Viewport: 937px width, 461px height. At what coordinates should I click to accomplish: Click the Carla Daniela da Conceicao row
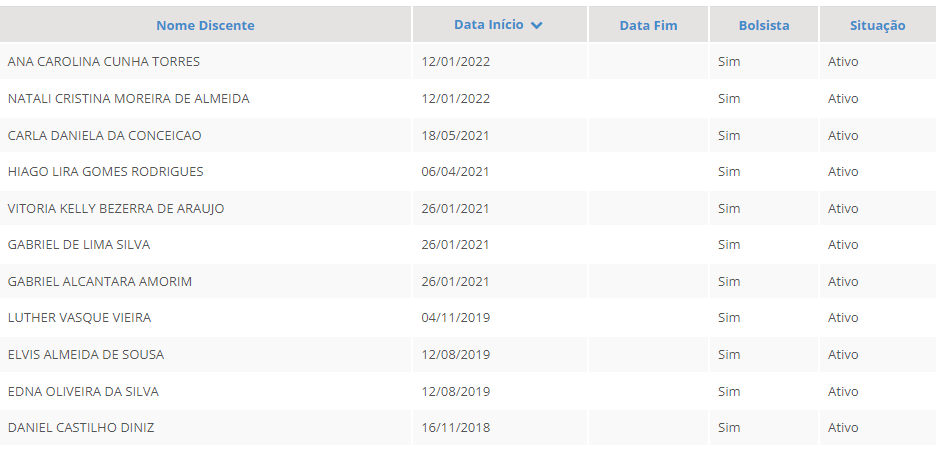pos(104,135)
